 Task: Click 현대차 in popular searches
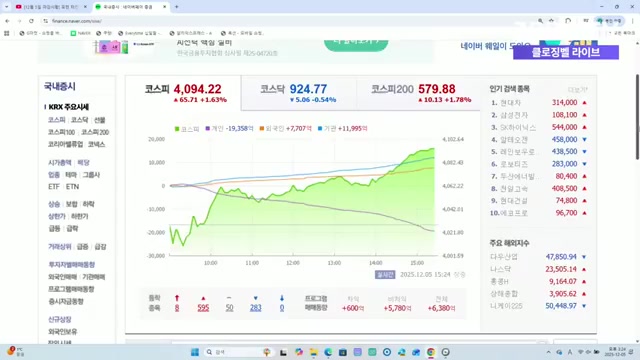tap(510, 103)
